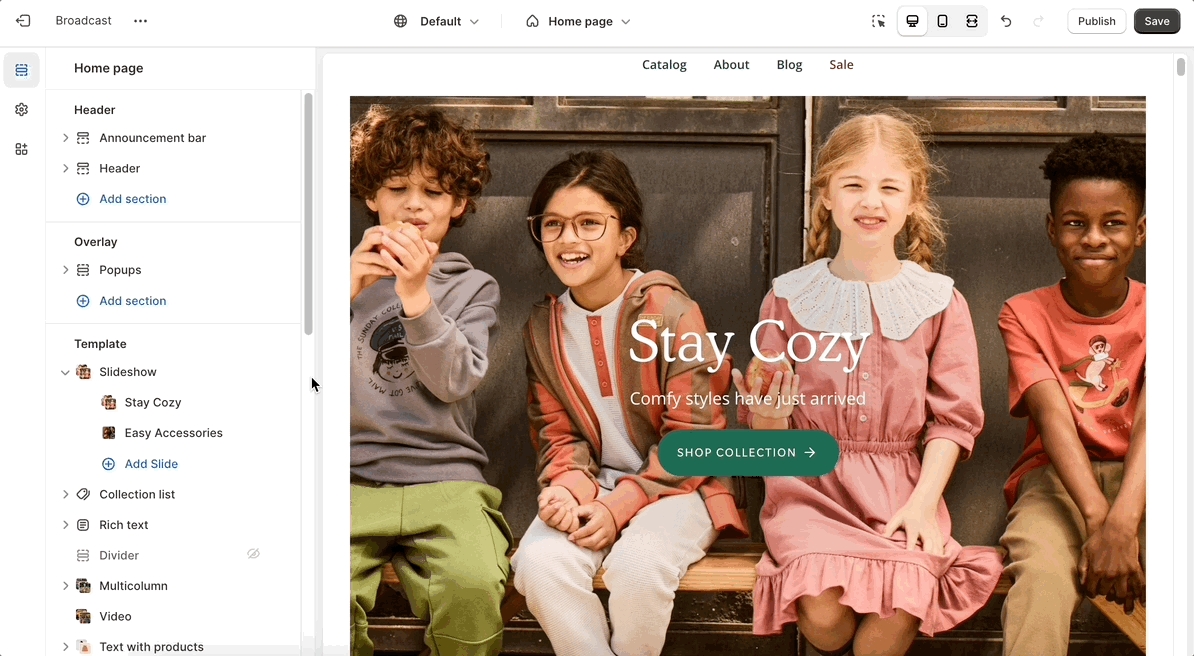Click the Publish button
This screenshot has height=656, width=1194.
1096,21
